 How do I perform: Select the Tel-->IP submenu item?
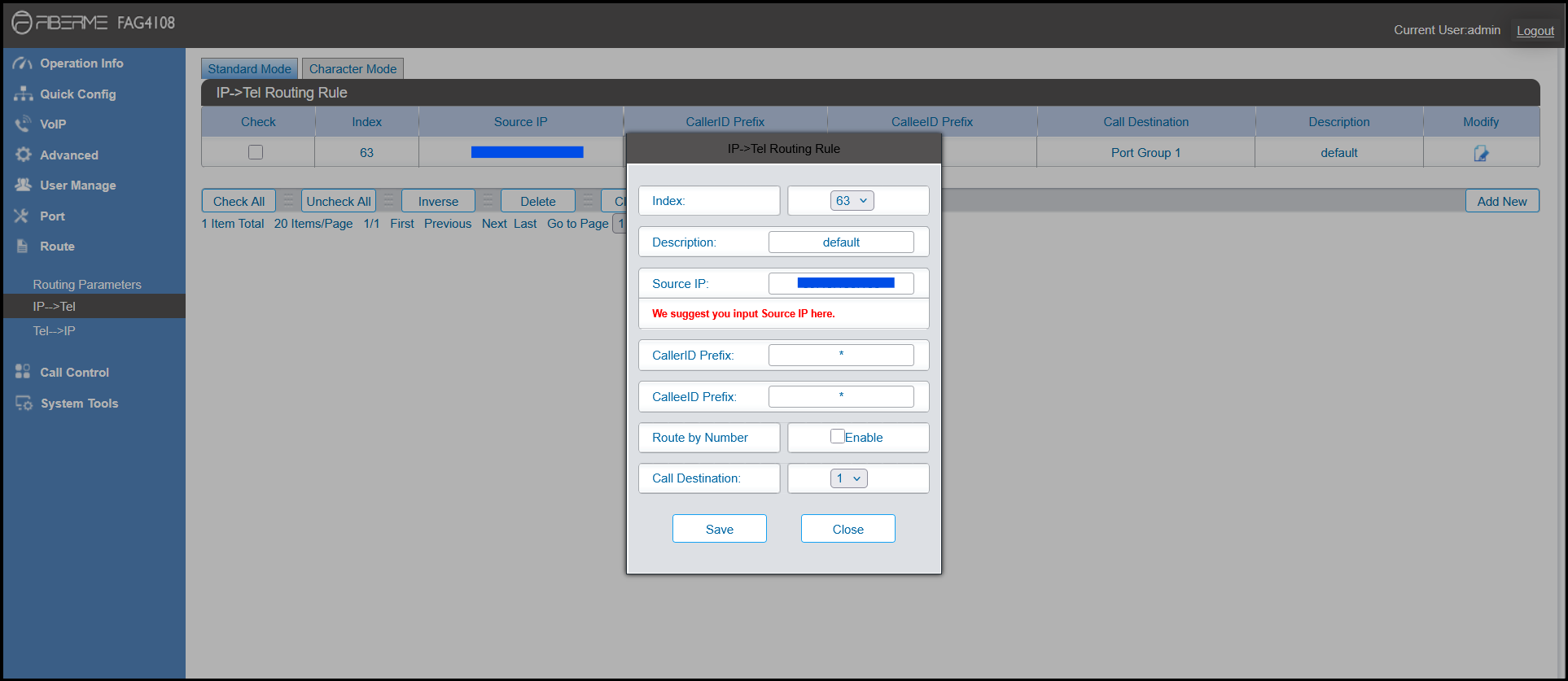[x=54, y=331]
